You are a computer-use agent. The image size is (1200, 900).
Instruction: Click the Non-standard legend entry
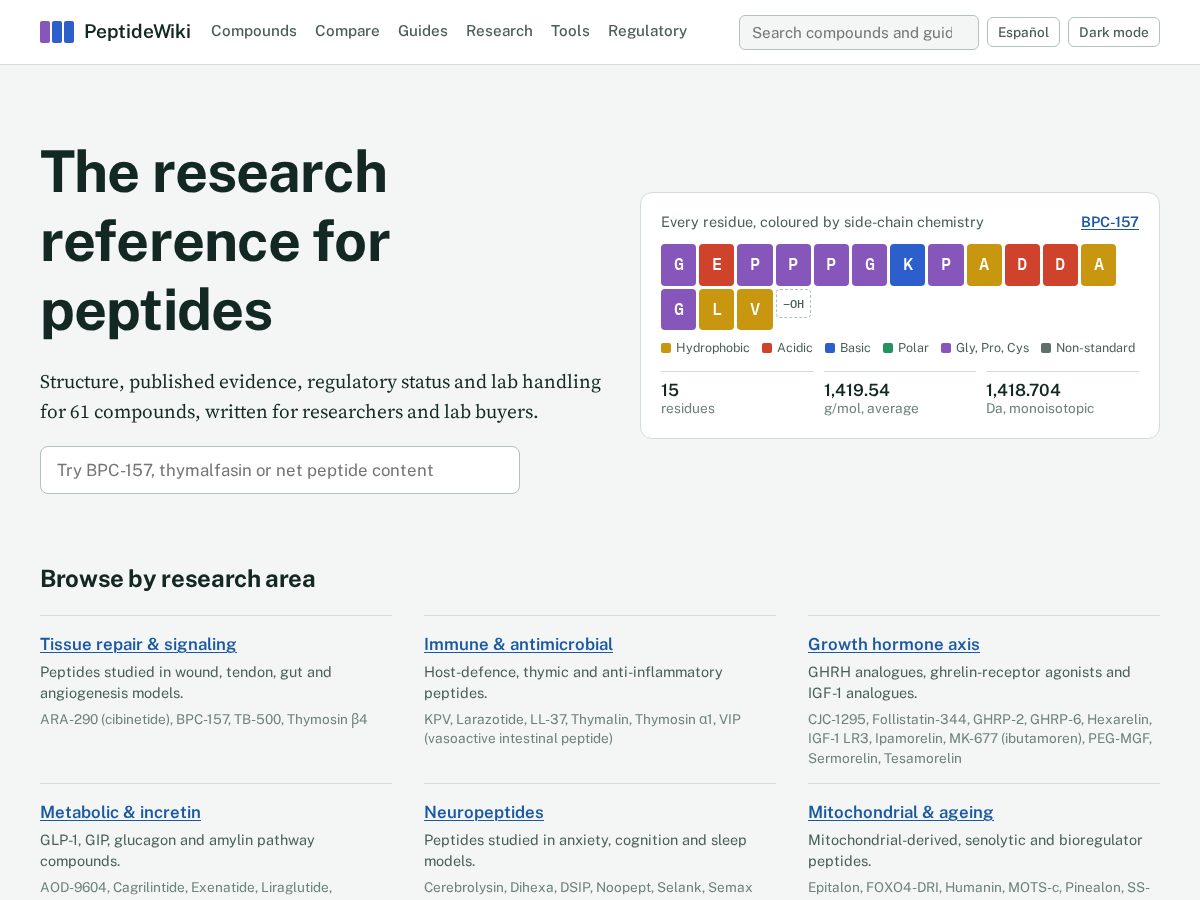(x=1088, y=348)
